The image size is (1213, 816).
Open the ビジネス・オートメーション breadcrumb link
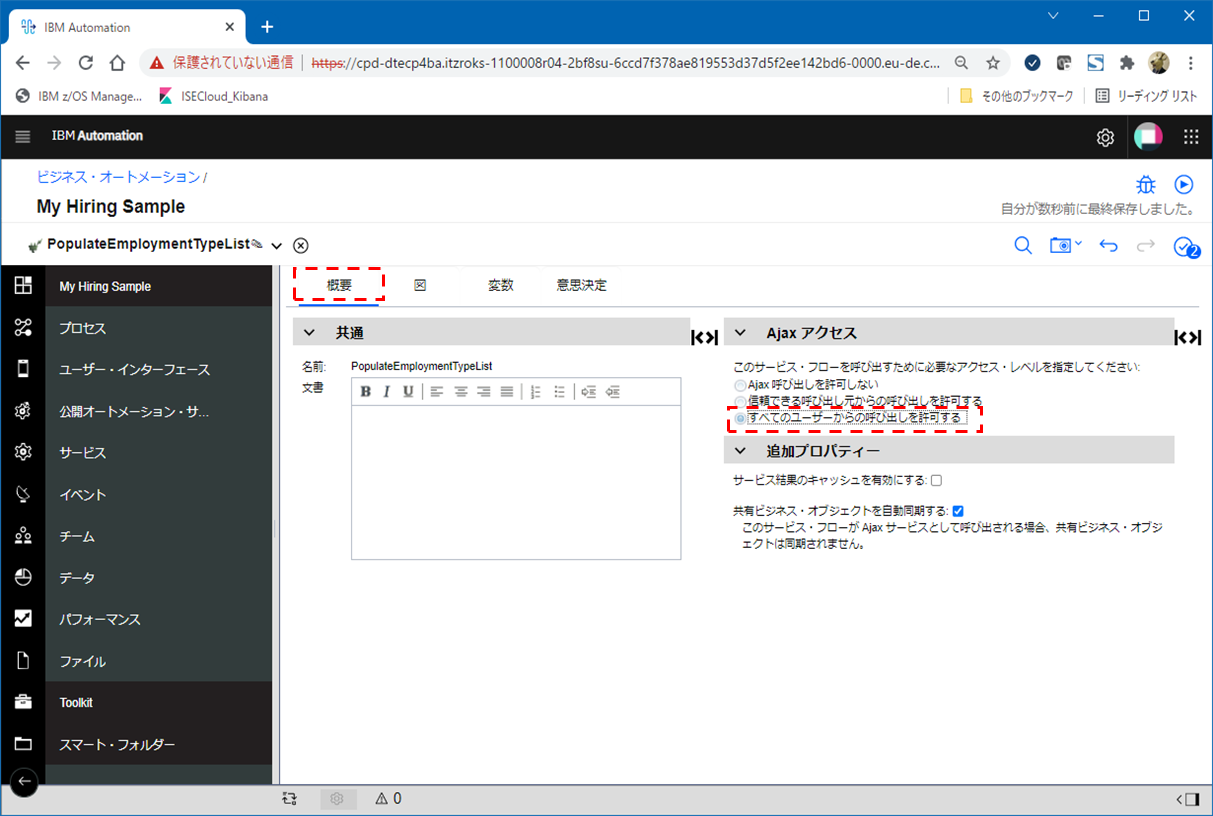[119, 177]
